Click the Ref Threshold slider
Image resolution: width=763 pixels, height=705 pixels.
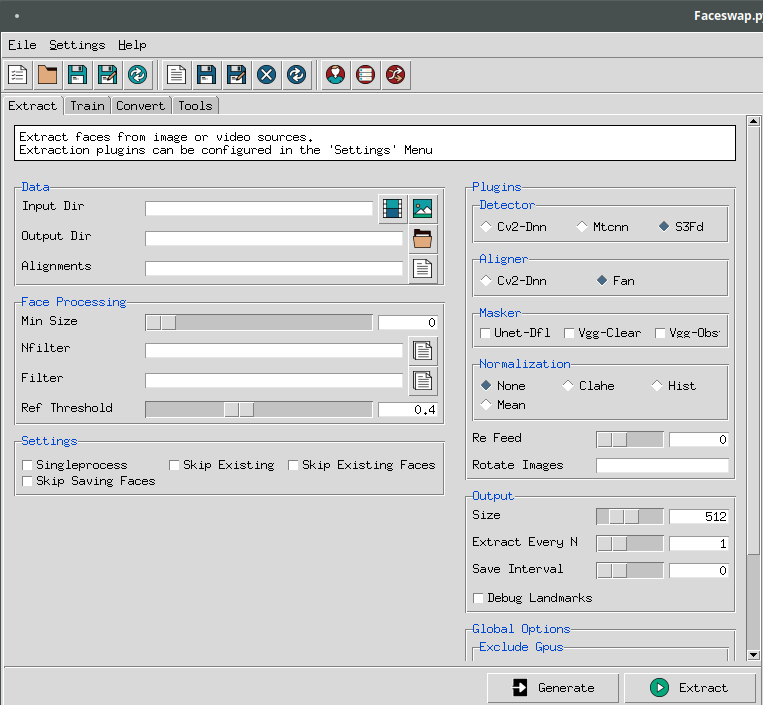[259, 410]
